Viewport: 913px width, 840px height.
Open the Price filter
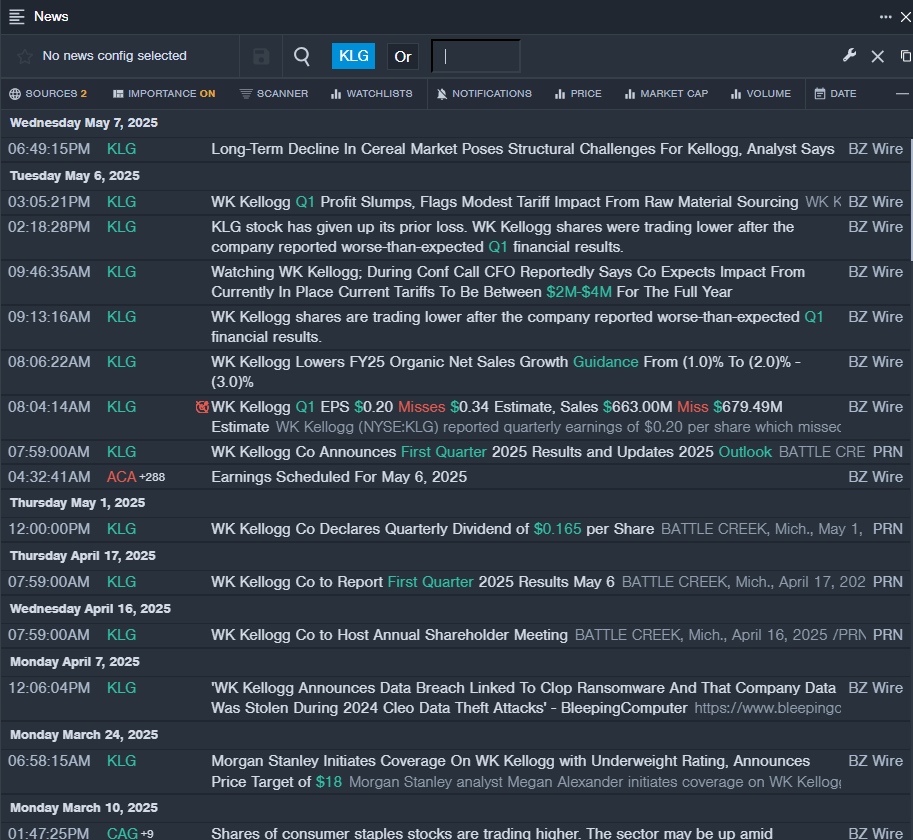pyautogui.click(x=578, y=94)
